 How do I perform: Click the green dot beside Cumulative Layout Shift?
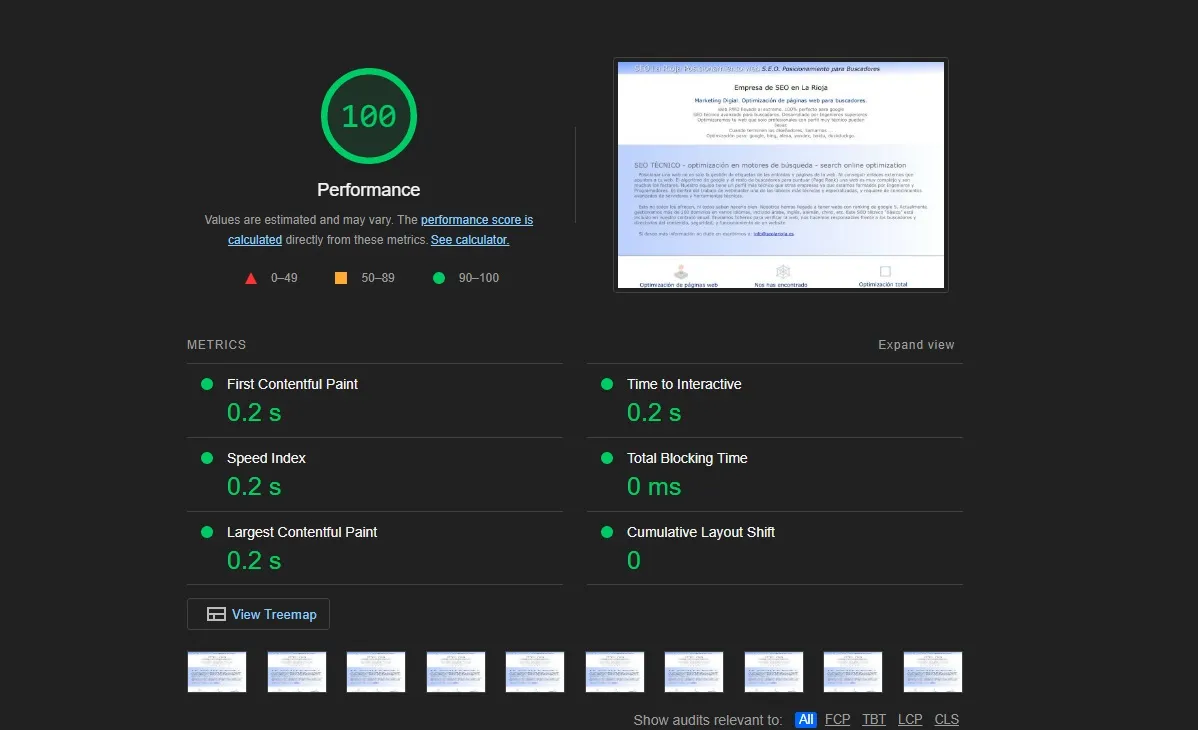point(607,532)
